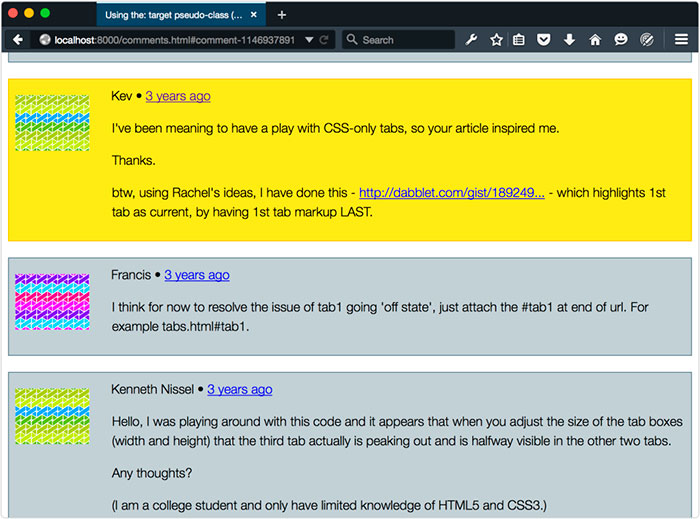Viewport: 700px width, 519px height.
Task: Click the browser back button
Action: 17,40
